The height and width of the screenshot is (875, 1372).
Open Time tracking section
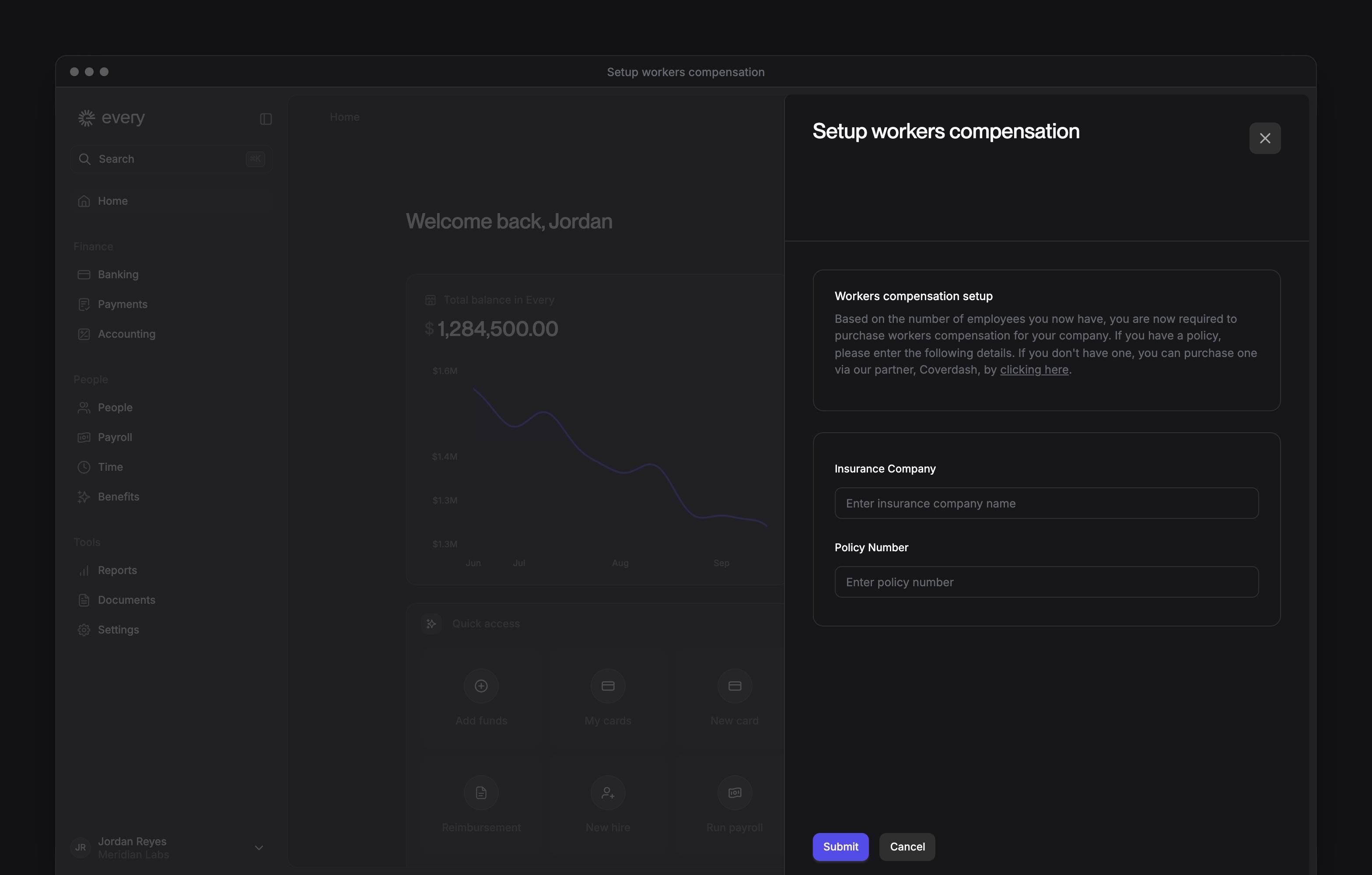click(x=171, y=466)
